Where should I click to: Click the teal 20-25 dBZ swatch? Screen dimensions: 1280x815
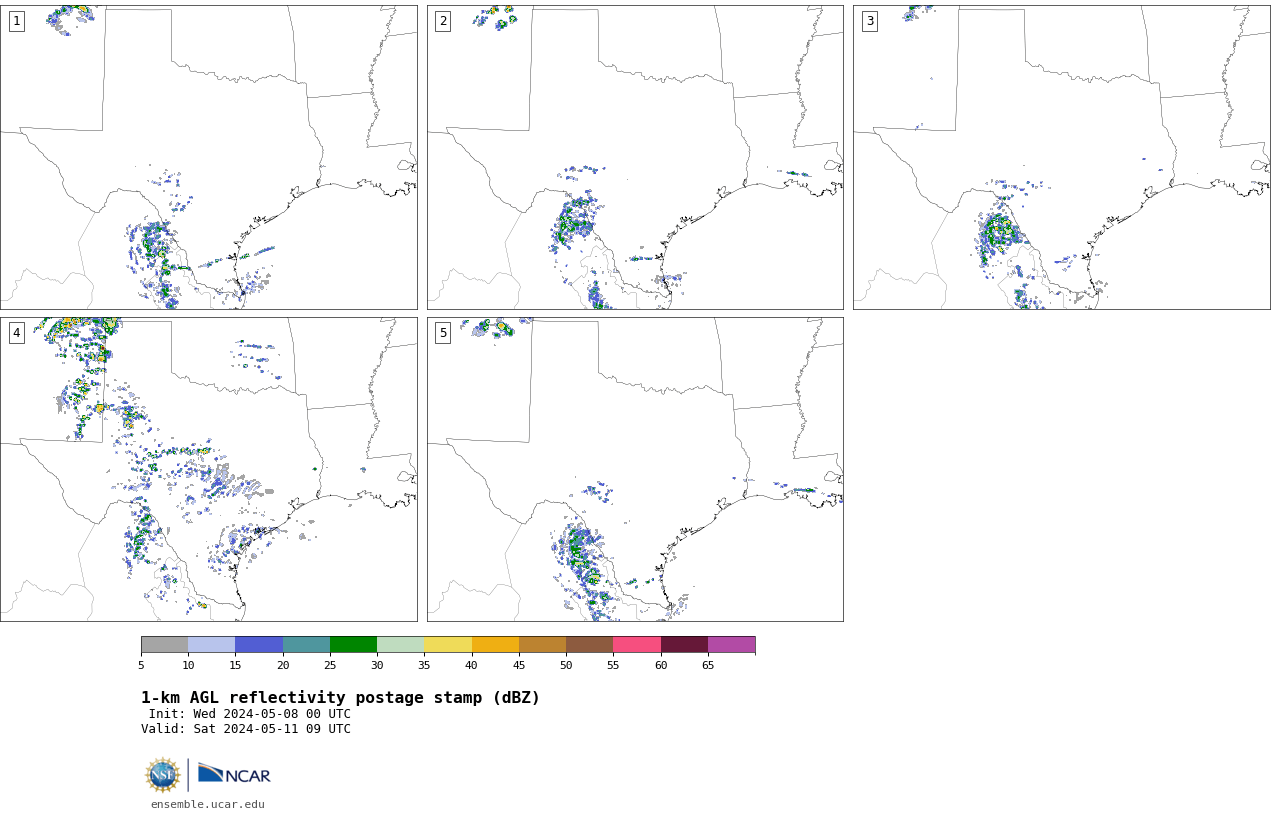tap(306, 644)
